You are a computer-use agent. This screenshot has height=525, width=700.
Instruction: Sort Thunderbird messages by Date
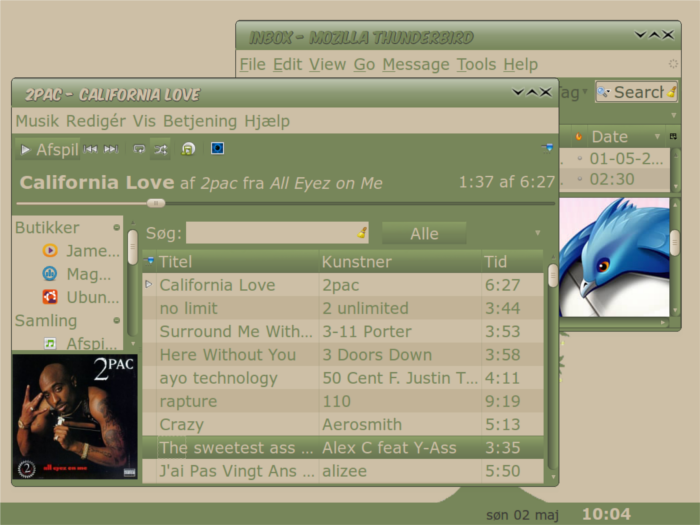625,137
